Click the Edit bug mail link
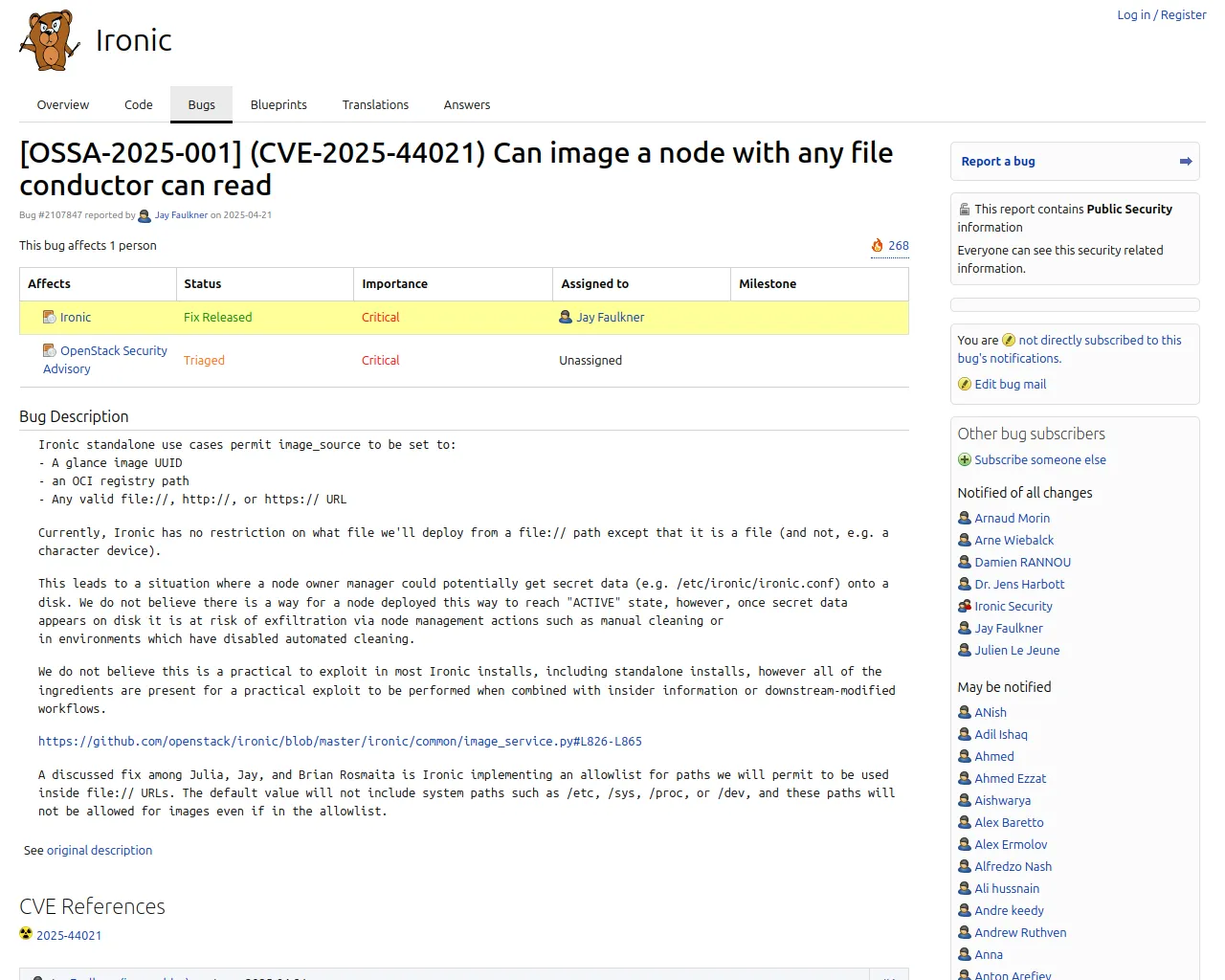The height and width of the screenshot is (980, 1225). 1011,385
